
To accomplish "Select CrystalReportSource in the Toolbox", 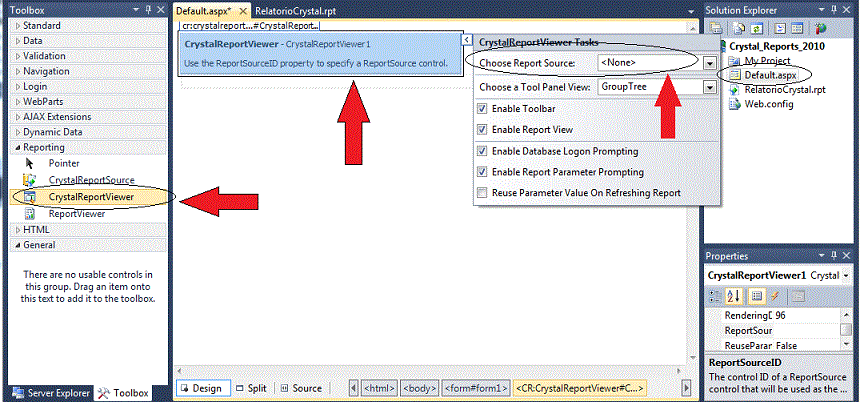I will 91,180.
